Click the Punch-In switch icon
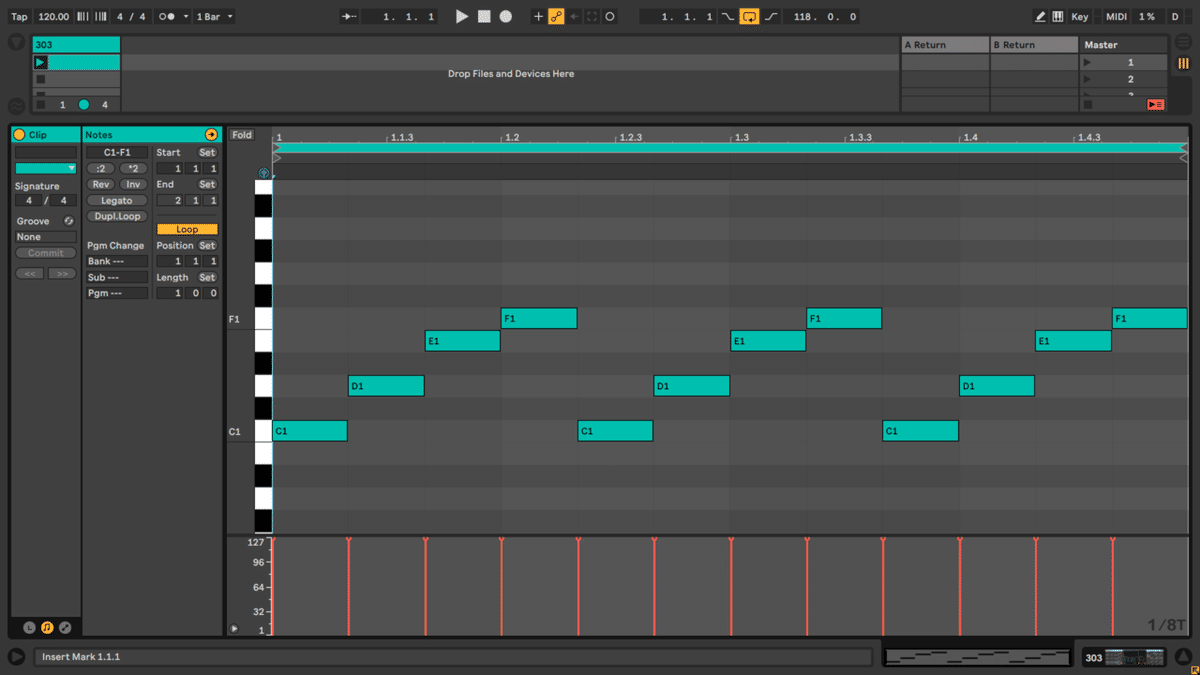 click(728, 17)
